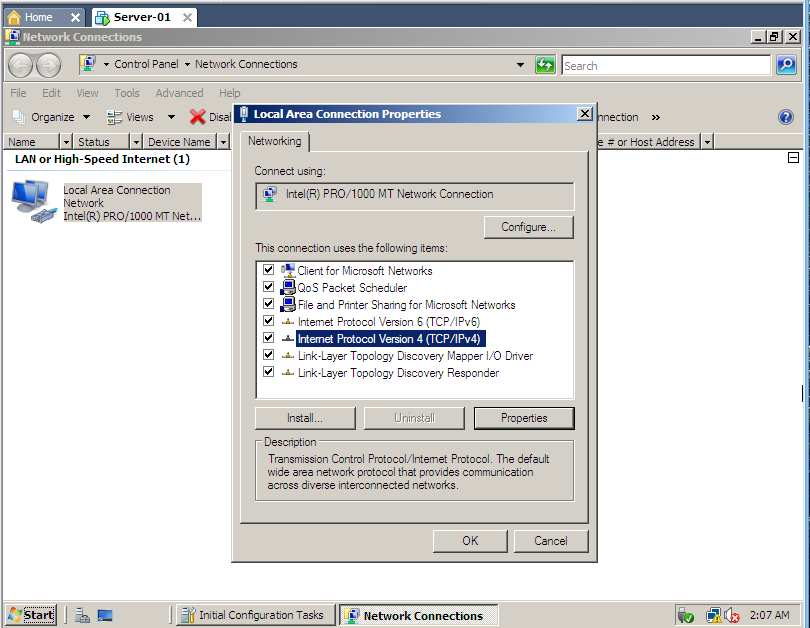Toggle File and Printer Sharing checkbox
This screenshot has height=628, width=810.
tap(268, 304)
